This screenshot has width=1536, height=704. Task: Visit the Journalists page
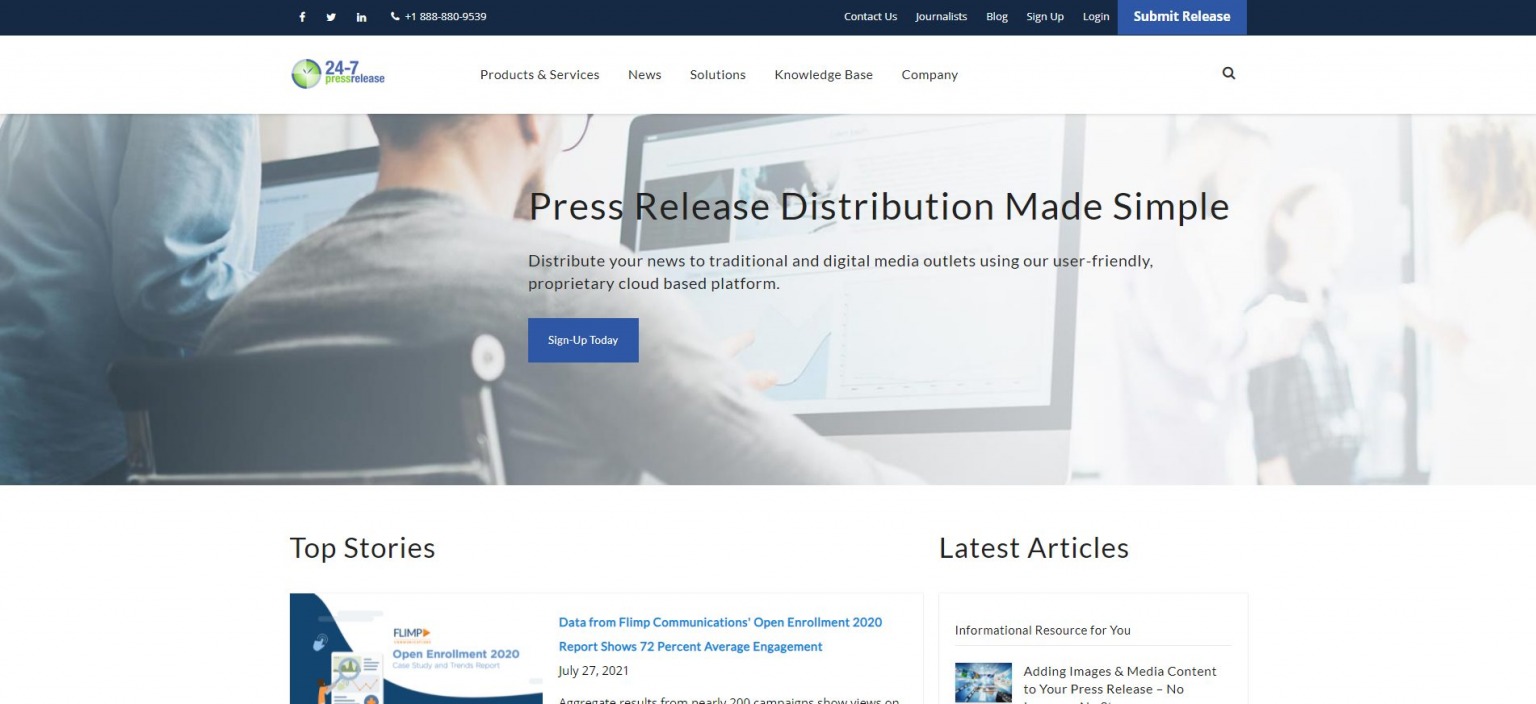(940, 16)
